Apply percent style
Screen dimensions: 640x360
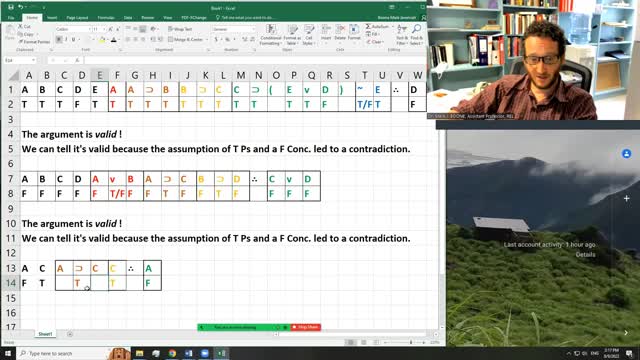coord(227,40)
